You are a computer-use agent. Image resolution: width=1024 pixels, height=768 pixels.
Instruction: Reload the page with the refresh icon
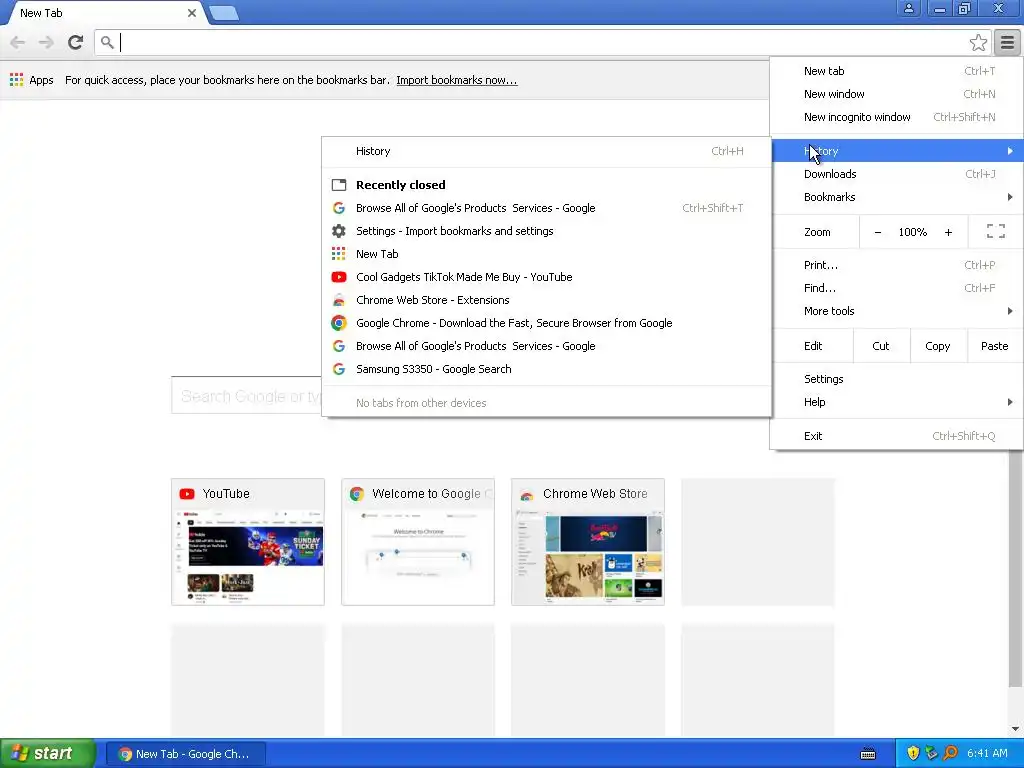tap(75, 42)
